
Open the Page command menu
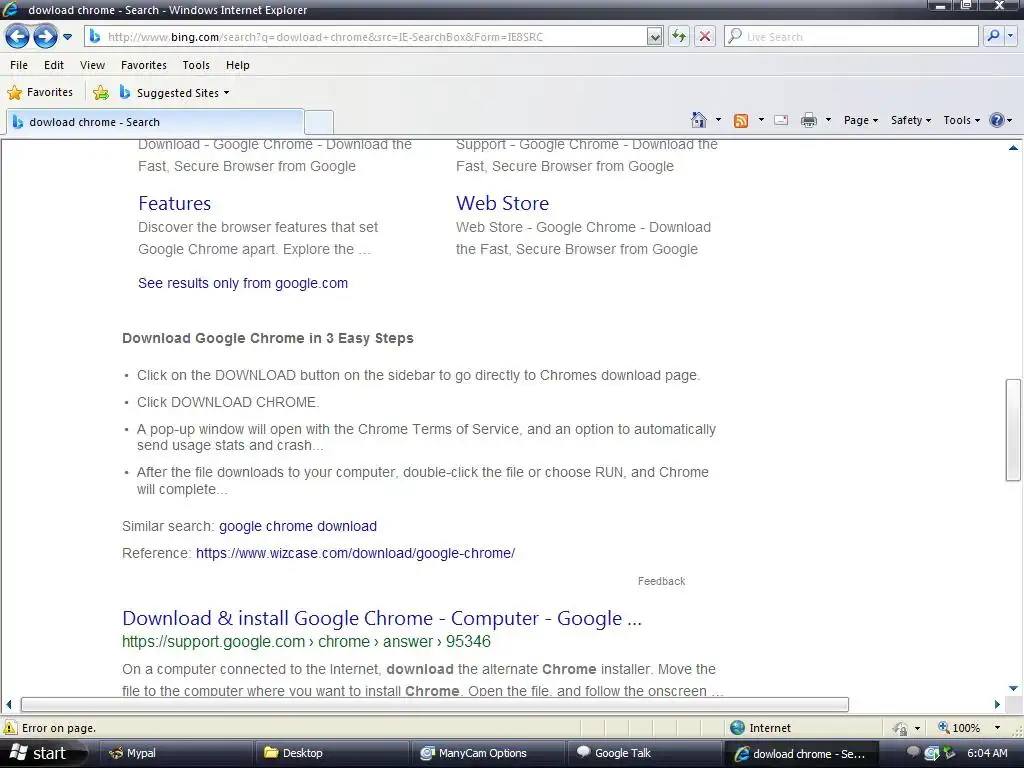click(861, 120)
